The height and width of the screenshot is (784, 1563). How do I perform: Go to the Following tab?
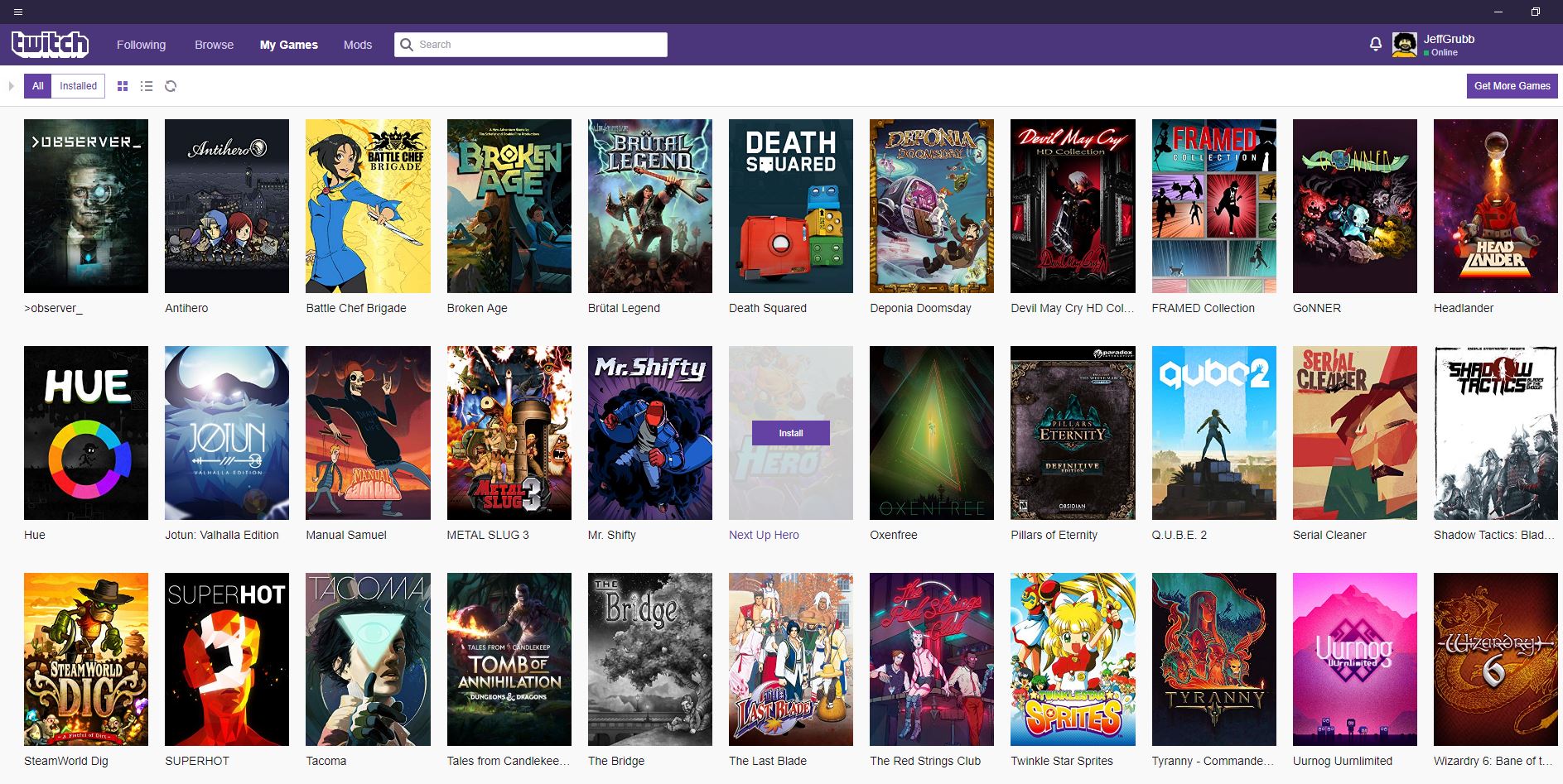click(141, 45)
